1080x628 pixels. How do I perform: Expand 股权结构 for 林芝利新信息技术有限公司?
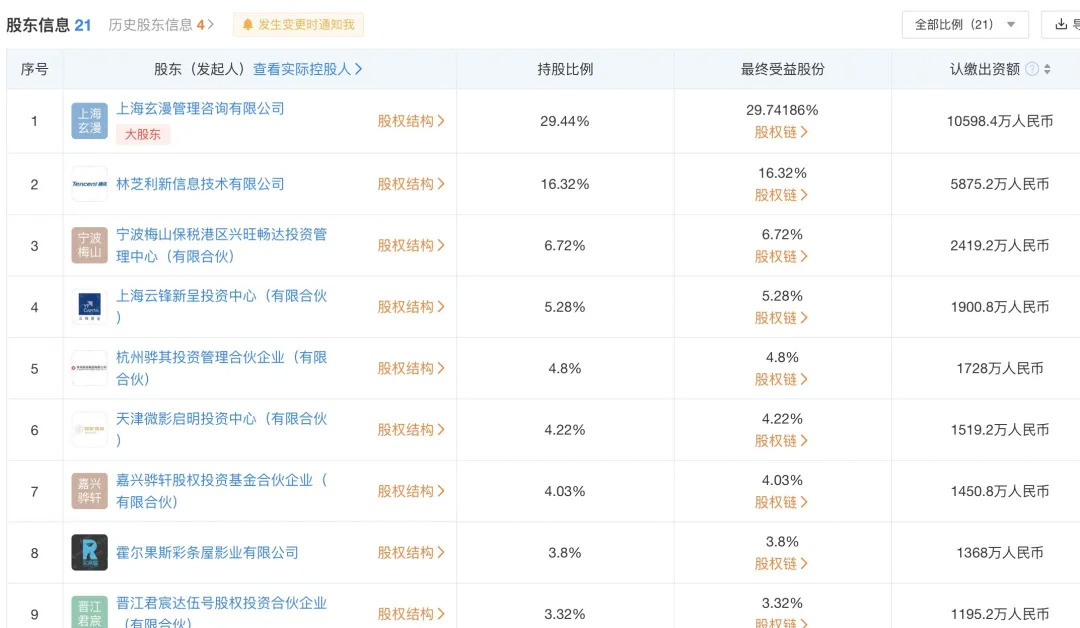pyautogui.click(x=411, y=184)
